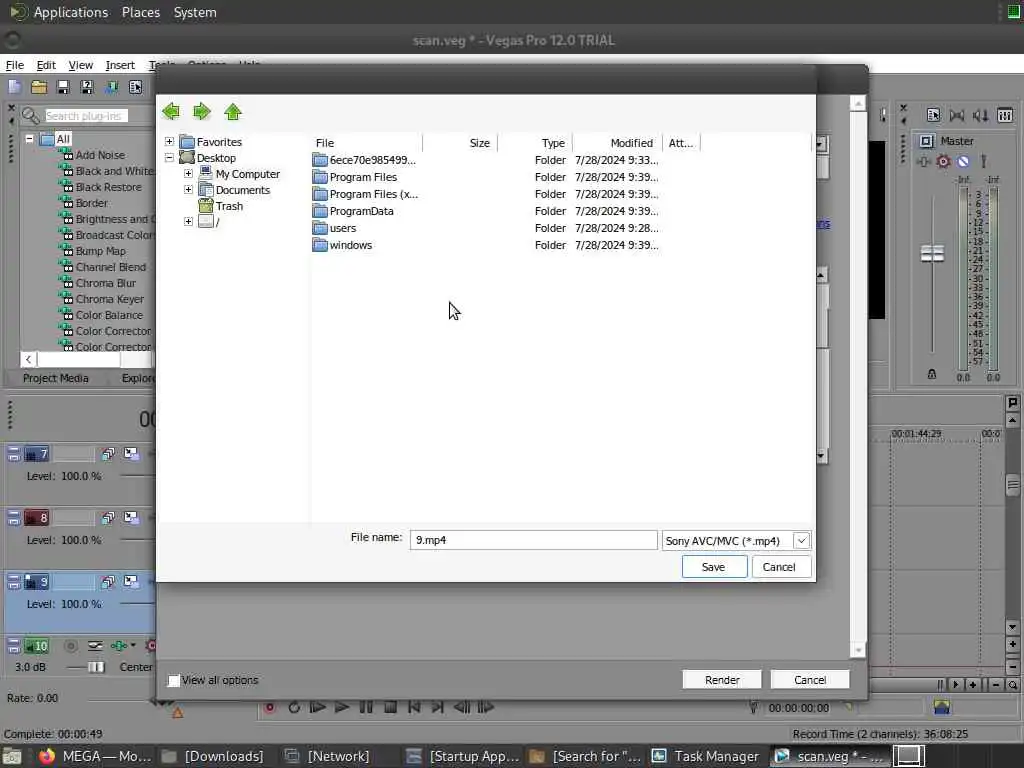The height and width of the screenshot is (768, 1024).
Task: Click track 7 motion blur/compositing icon
Action: pos(108,454)
